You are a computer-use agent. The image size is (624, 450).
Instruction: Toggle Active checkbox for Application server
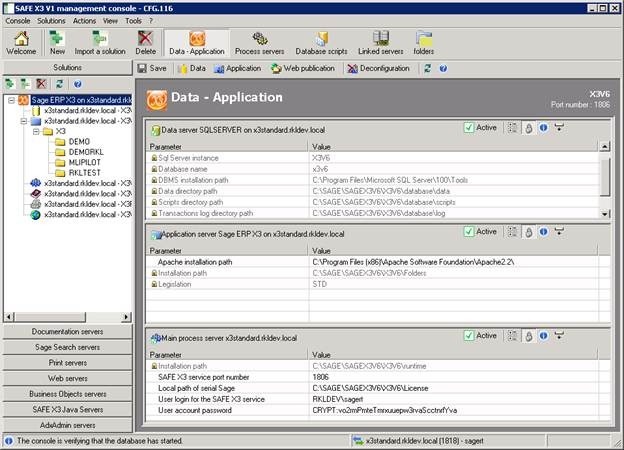click(469, 232)
